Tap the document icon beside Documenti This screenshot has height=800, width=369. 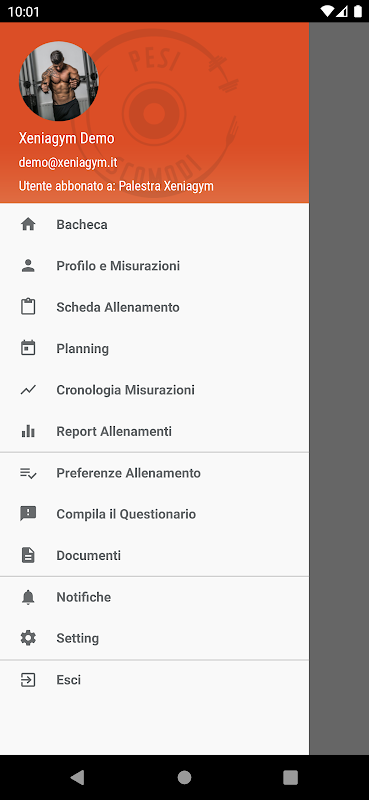(x=28, y=555)
